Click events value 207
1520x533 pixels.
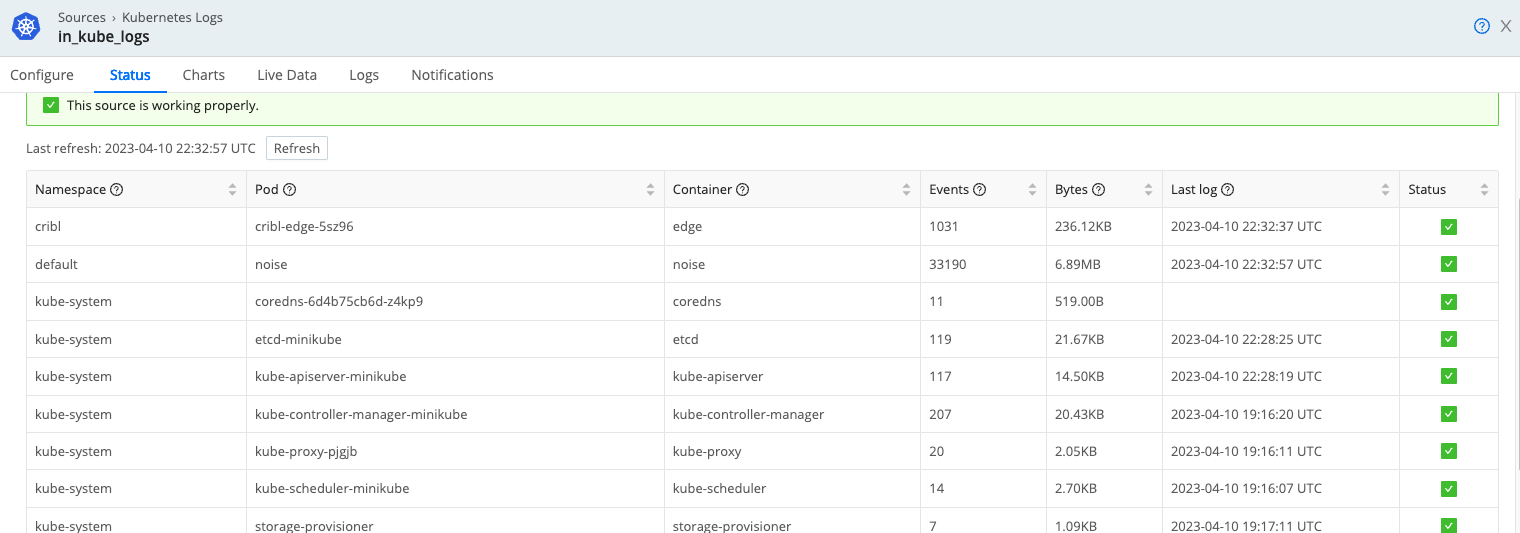(940, 414)
